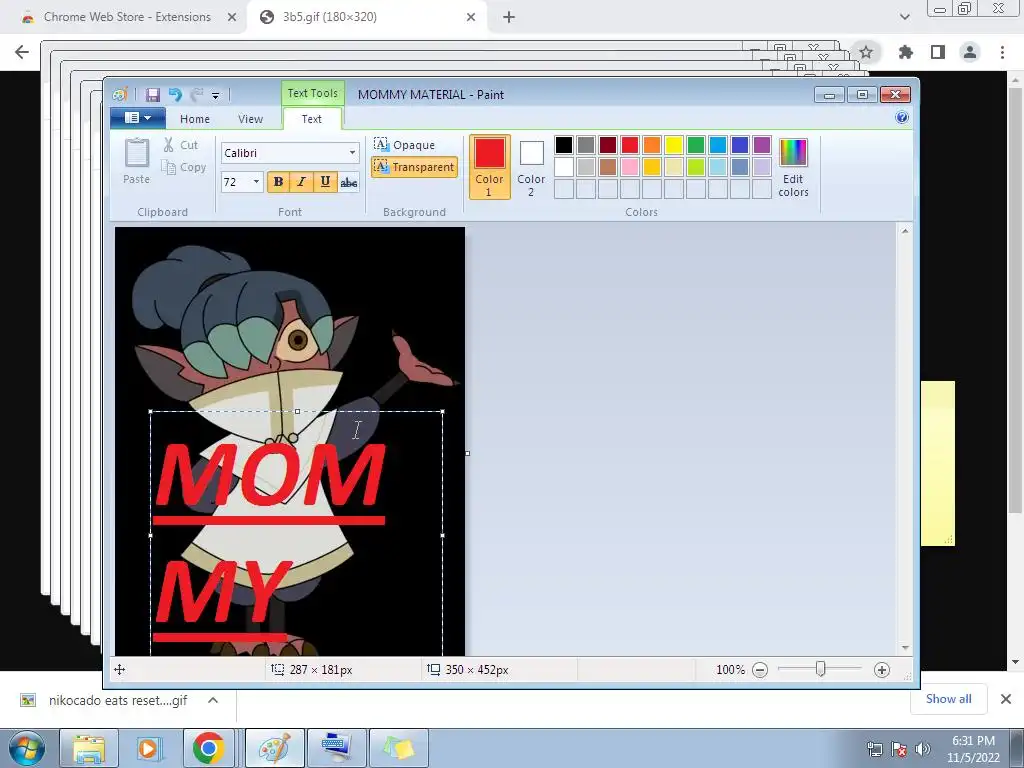This screenshot has height=768, width=1024.
Task: Toggle Chrome side panel icon
Action: [938, 52]
